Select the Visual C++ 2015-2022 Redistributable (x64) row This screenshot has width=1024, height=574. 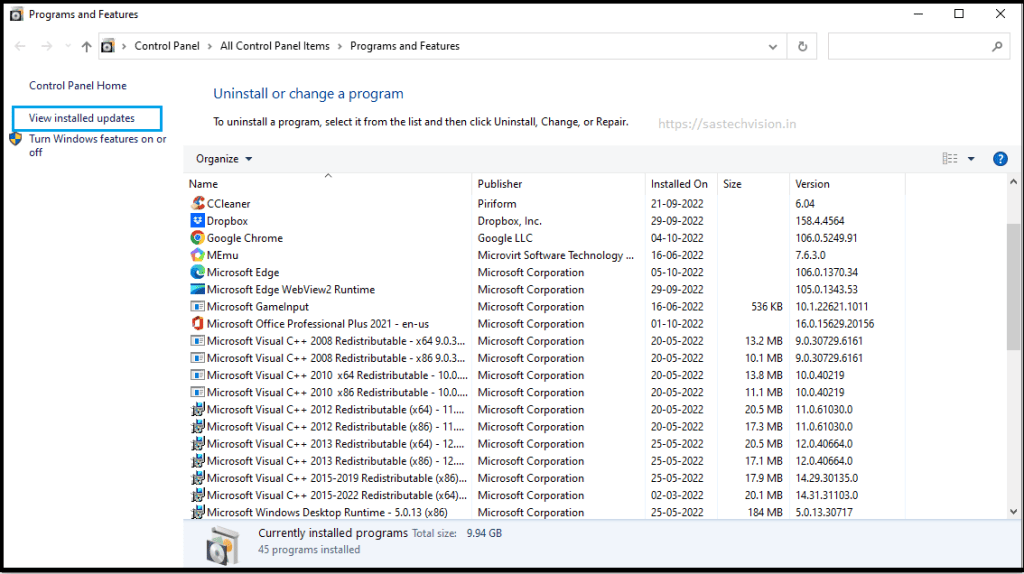click(x=545, y=495)
